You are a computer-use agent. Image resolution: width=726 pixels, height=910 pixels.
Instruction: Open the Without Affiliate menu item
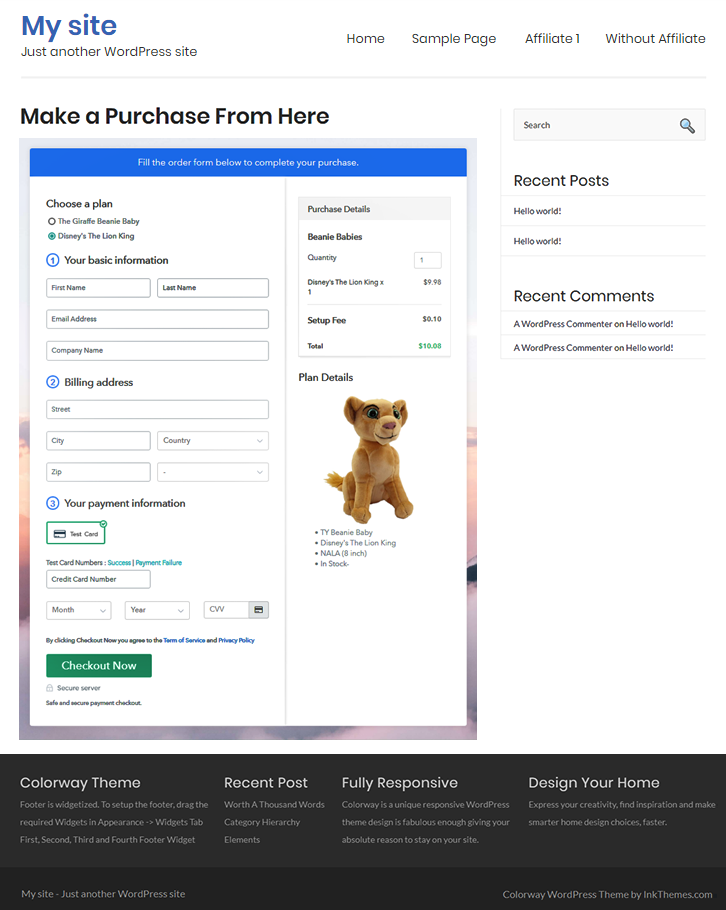(655, 38)
